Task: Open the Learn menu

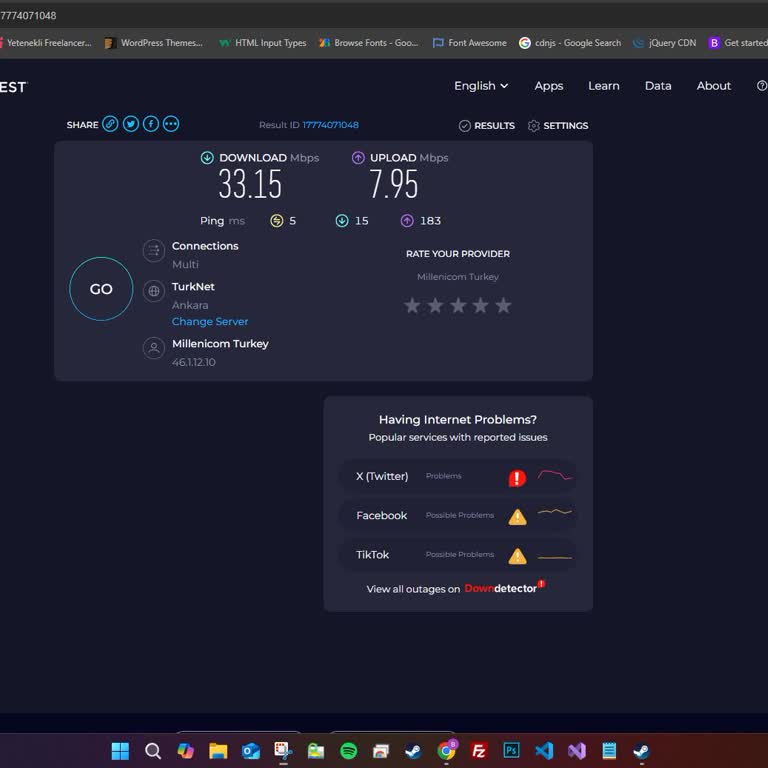Action: pyautogui.click(x=603, y=86)
